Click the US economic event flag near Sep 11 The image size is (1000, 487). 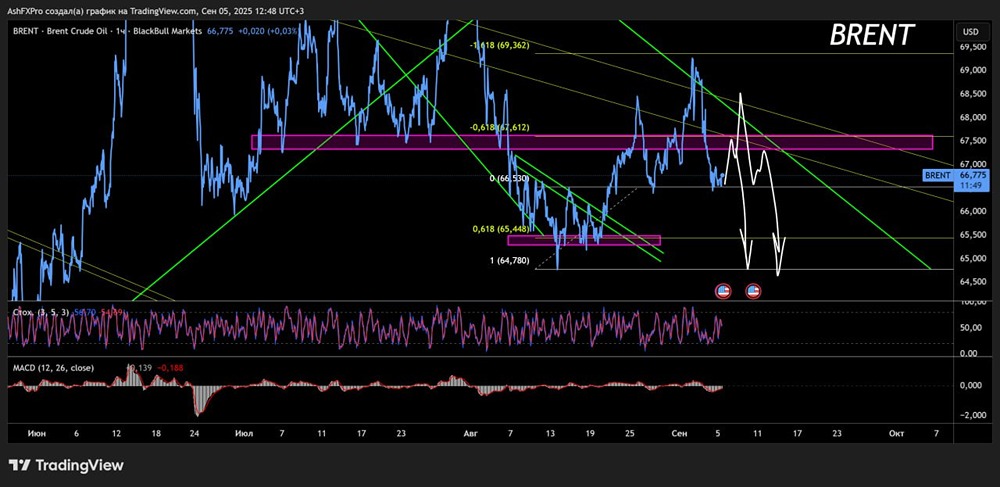tap(753, 291)
